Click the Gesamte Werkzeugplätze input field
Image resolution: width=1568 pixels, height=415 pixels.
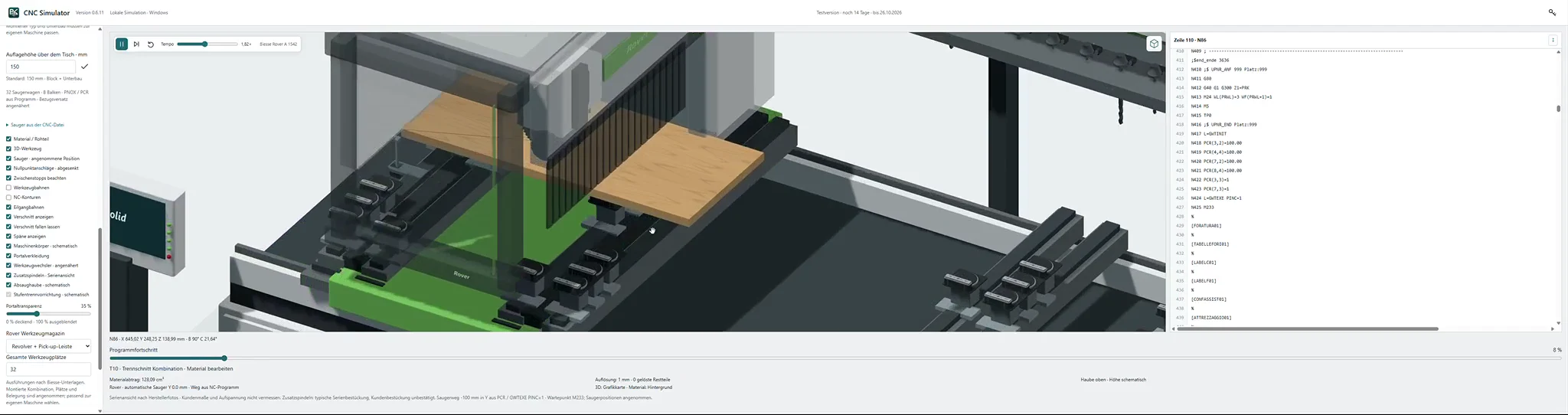[x=48, y=369]
